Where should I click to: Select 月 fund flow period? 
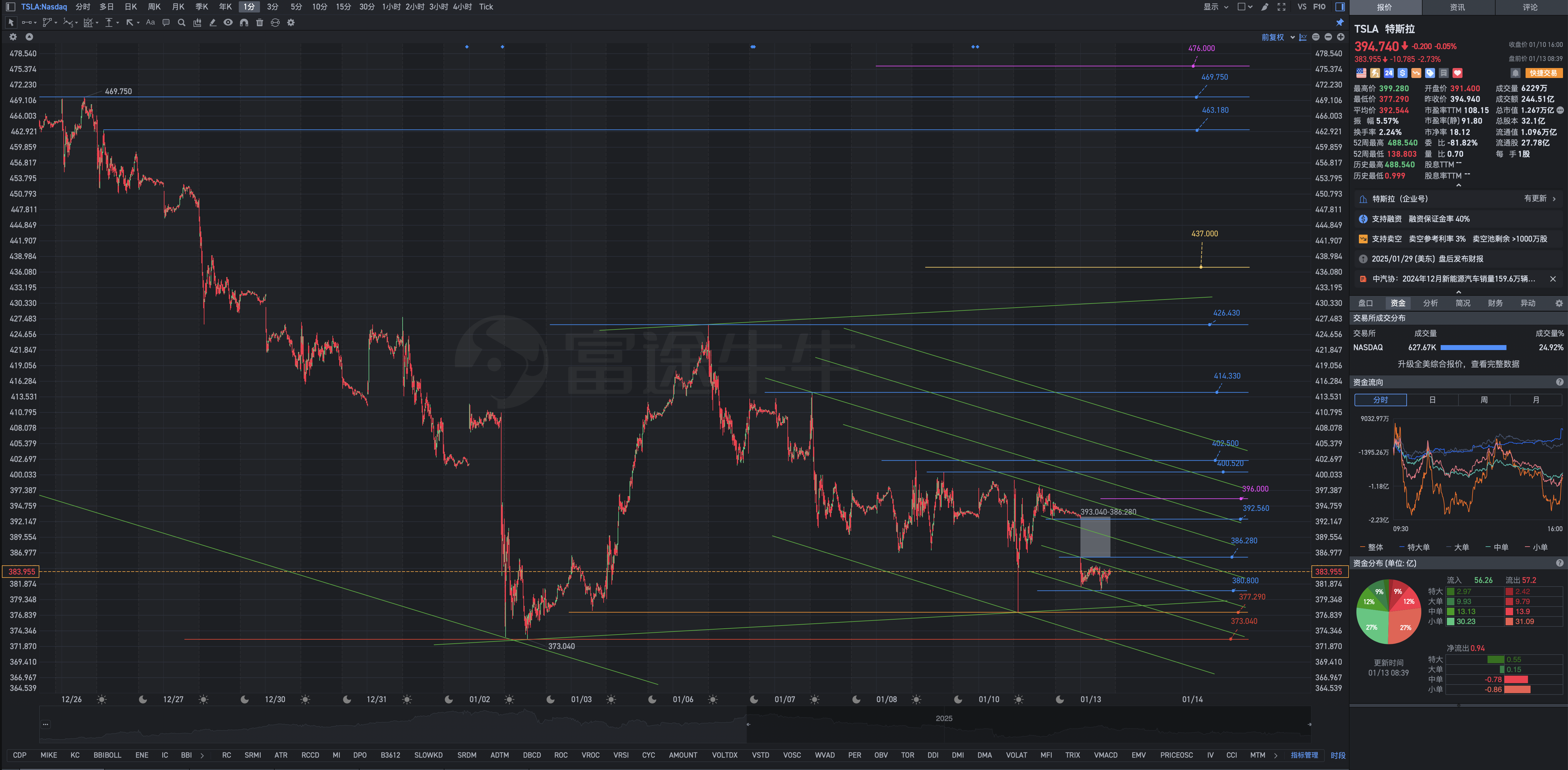[1536, 400]
